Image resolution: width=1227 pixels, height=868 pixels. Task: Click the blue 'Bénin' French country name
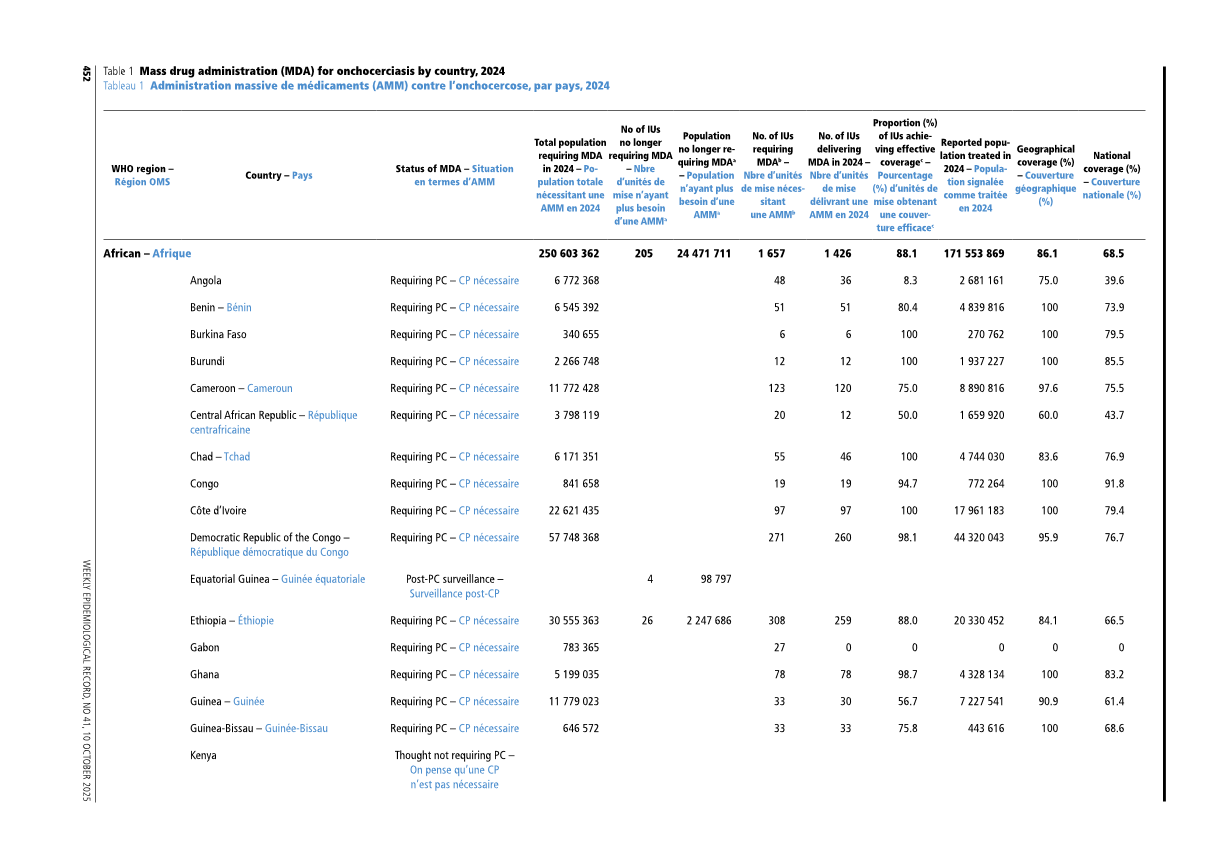[239, 308]
